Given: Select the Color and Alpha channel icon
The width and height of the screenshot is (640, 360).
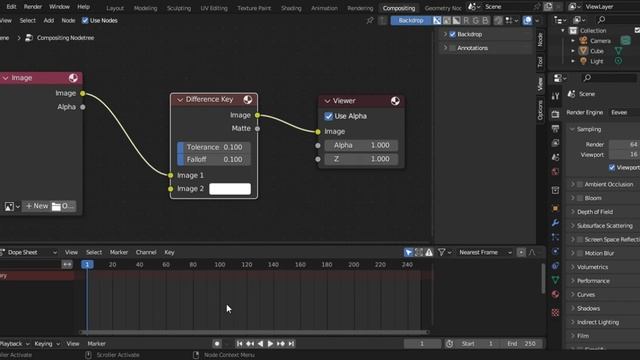Looking at the screenshot, I should pos(437,20).
